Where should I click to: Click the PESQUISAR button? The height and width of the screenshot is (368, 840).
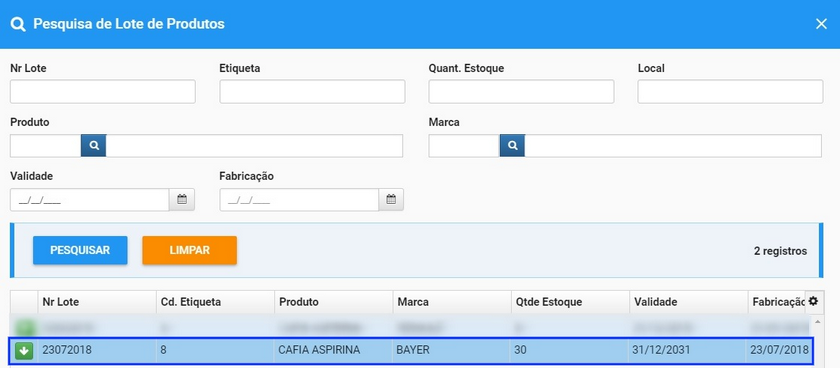pos(80,250)
